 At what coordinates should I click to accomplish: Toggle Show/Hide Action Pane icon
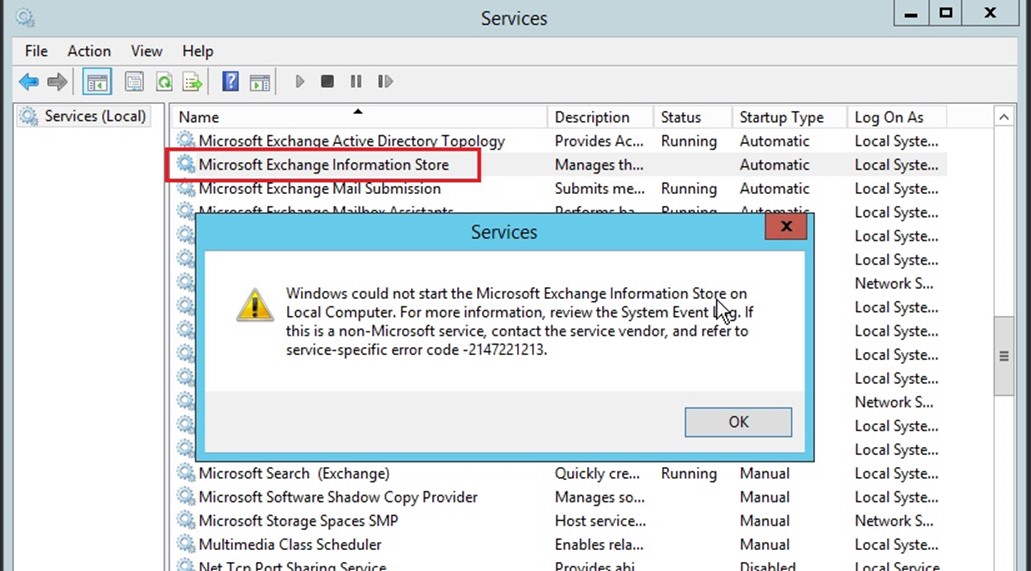click(260, 82)
